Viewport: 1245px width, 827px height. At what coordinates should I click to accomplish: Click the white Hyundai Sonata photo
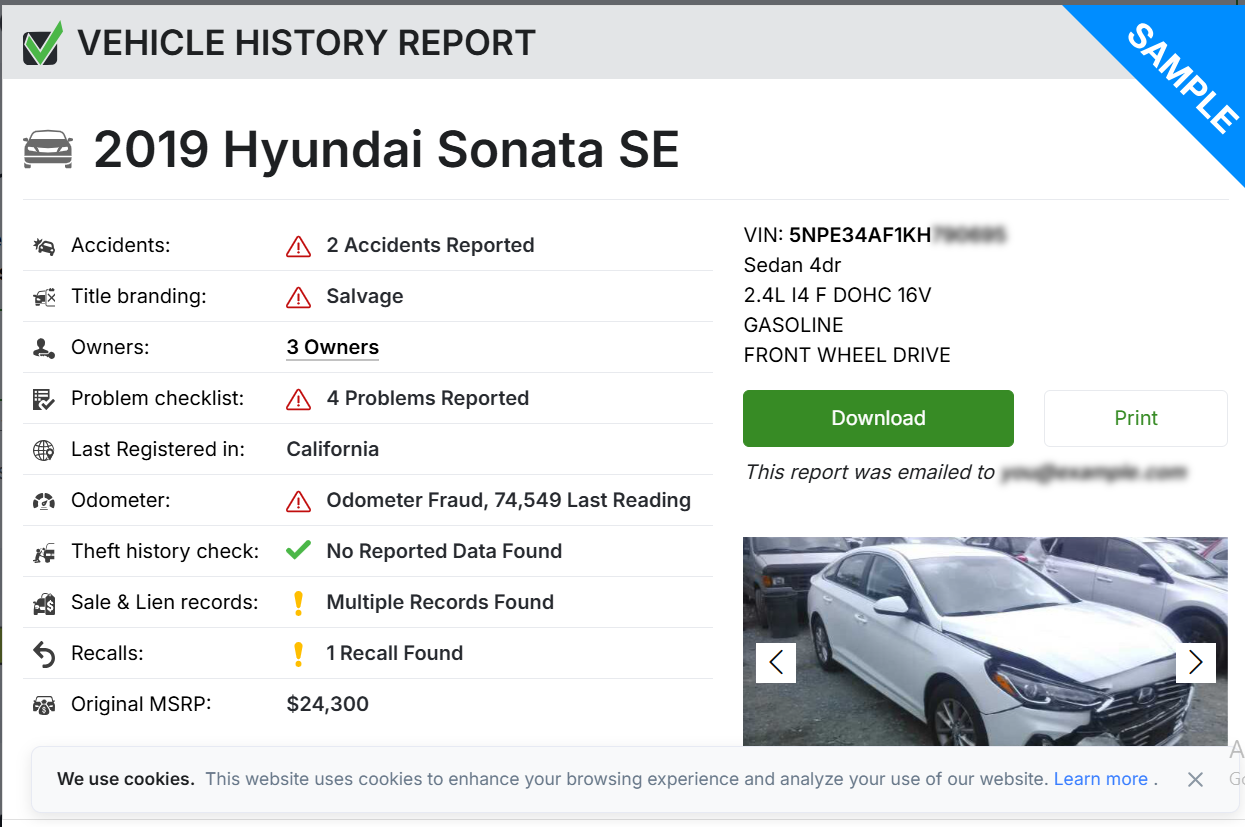[985, 641]
